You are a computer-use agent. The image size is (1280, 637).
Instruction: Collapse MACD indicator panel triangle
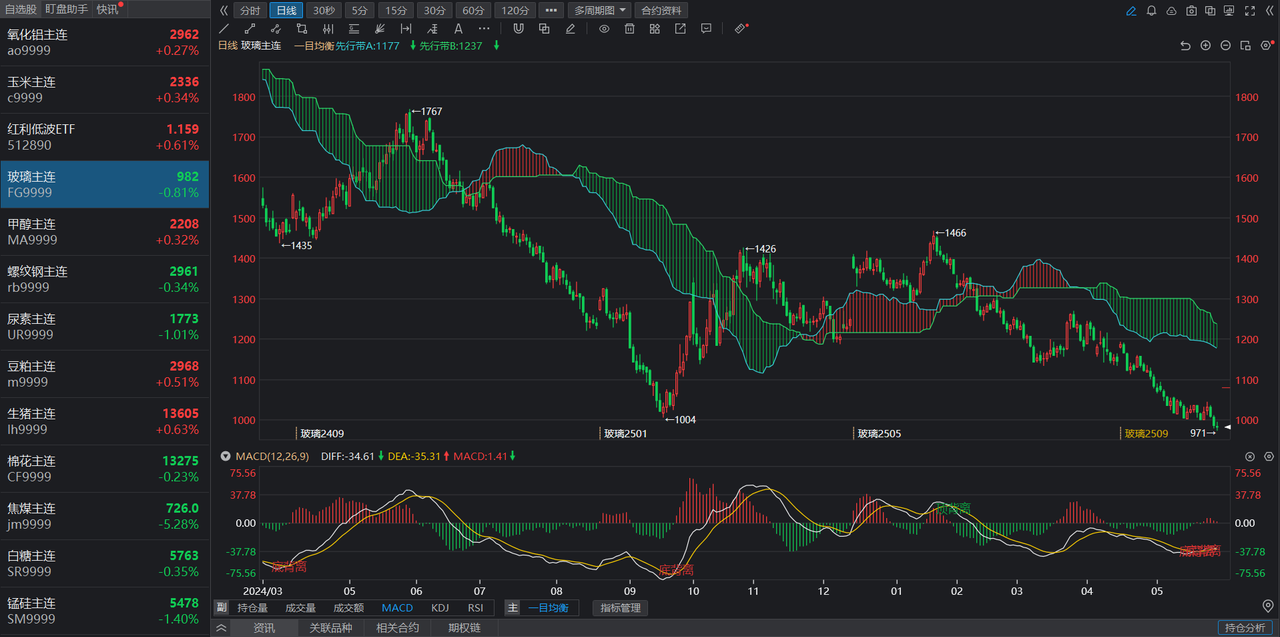click(x=225, y=456)
